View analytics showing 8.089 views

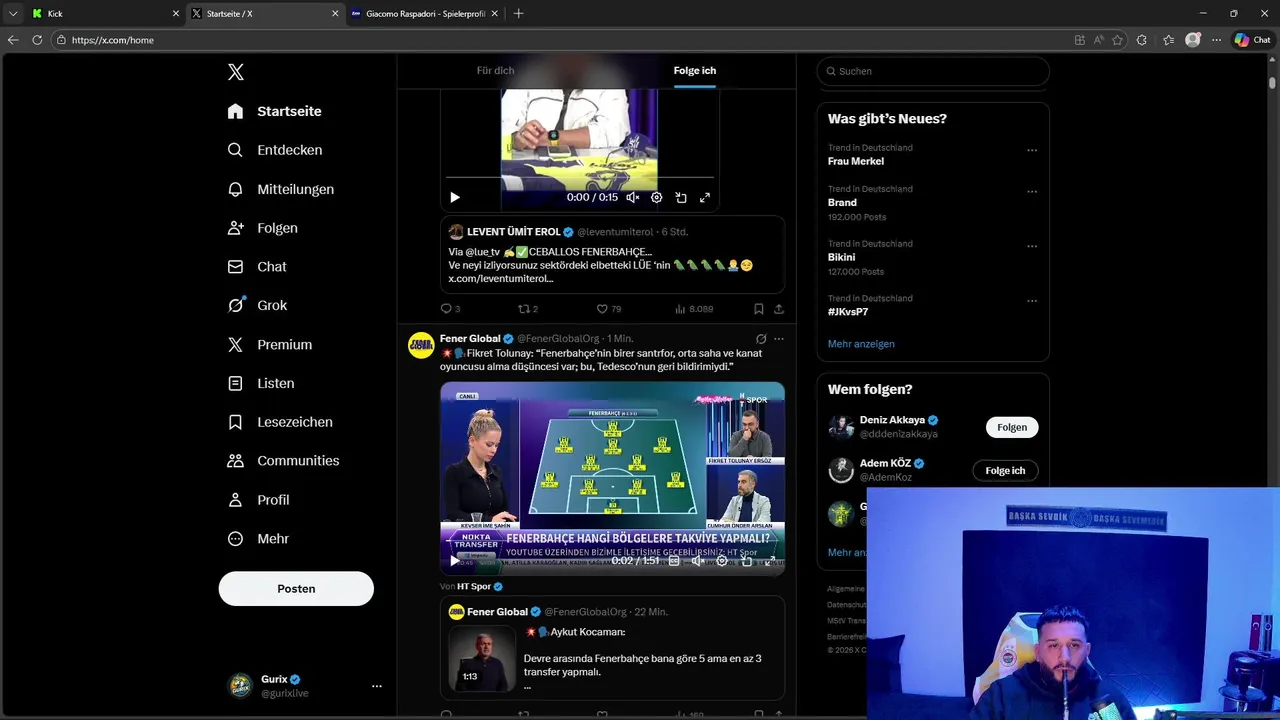694,309
